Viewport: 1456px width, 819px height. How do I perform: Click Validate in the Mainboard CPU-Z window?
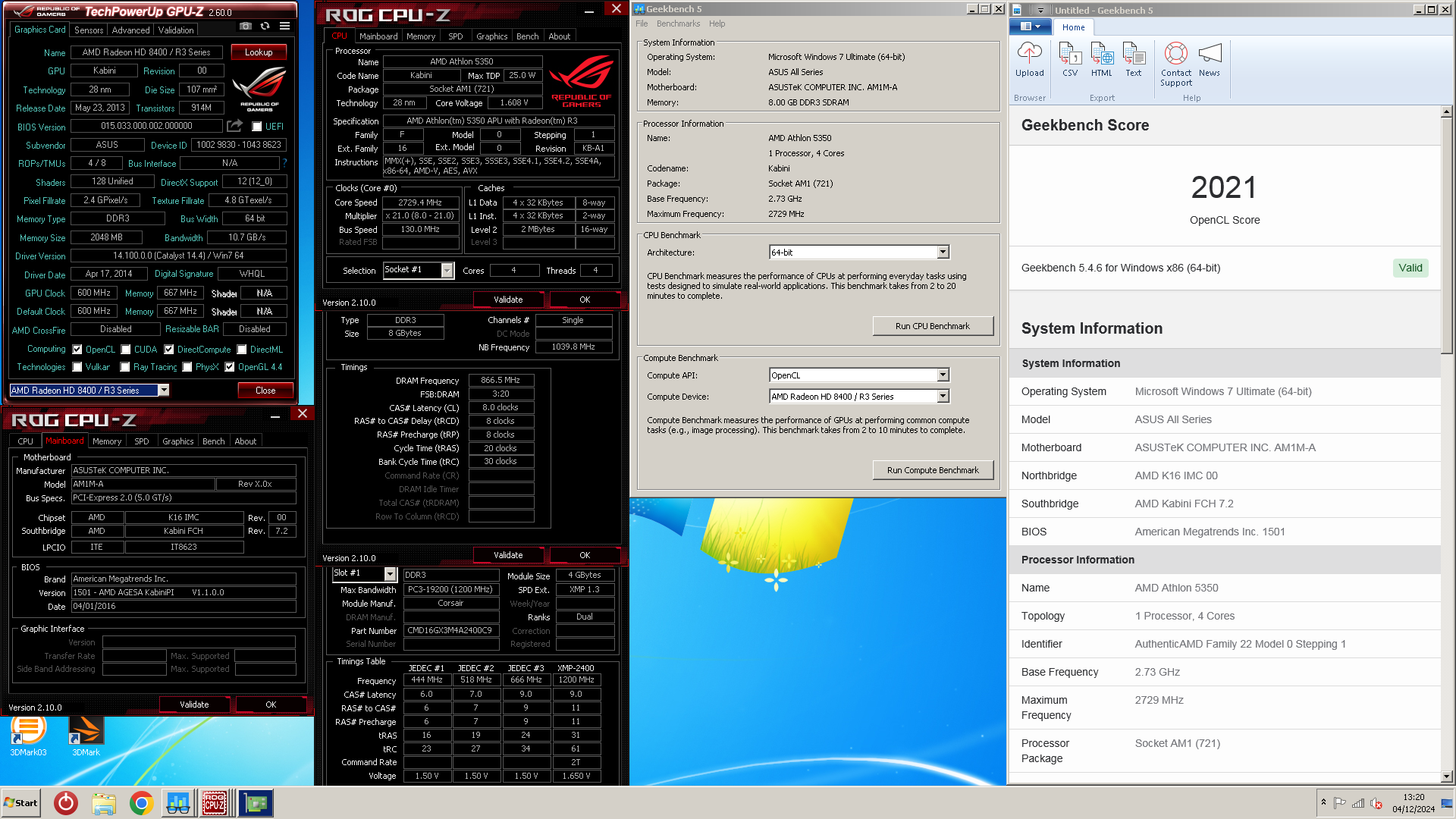tap(194, 704)
